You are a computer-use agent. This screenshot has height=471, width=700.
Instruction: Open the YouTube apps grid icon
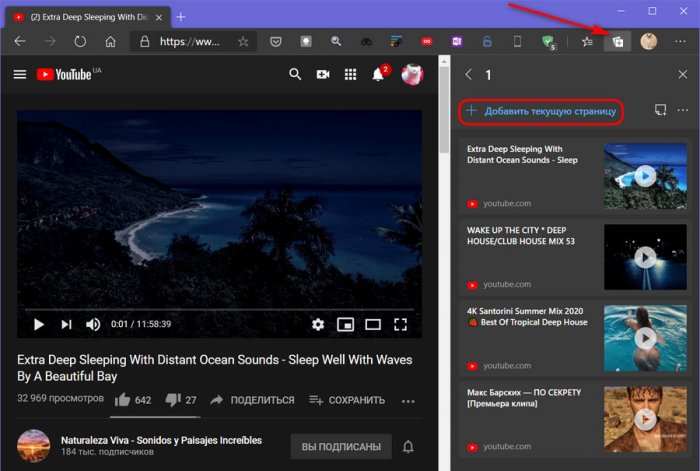pyautogui.click(x=350, y=75)
